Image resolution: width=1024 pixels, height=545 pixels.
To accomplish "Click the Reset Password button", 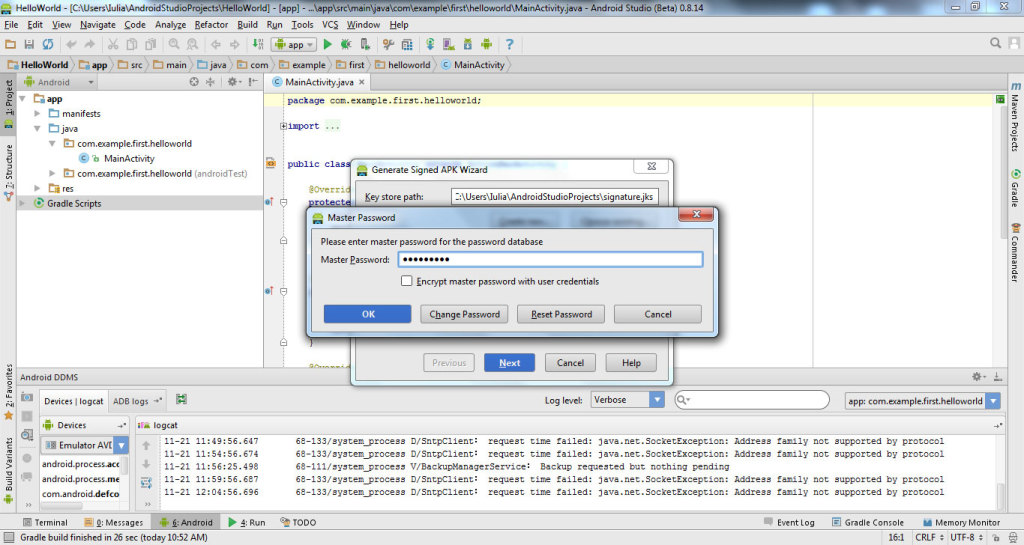I will pos(561,314).
